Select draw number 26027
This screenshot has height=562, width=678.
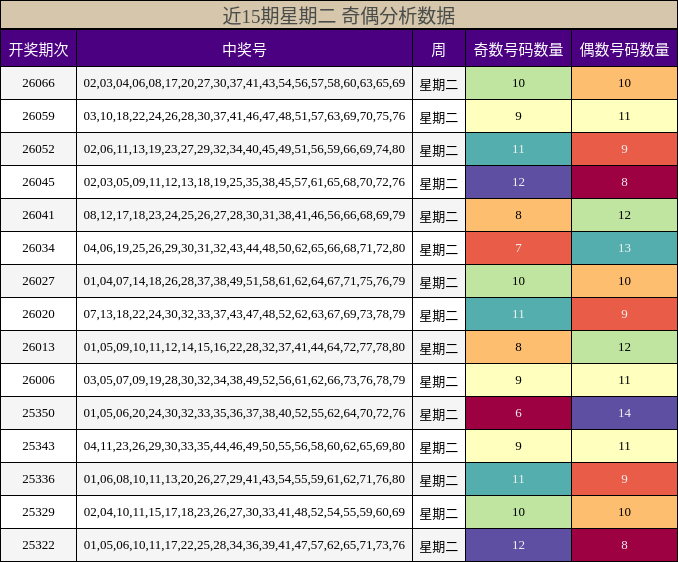[x=38, y=281]
